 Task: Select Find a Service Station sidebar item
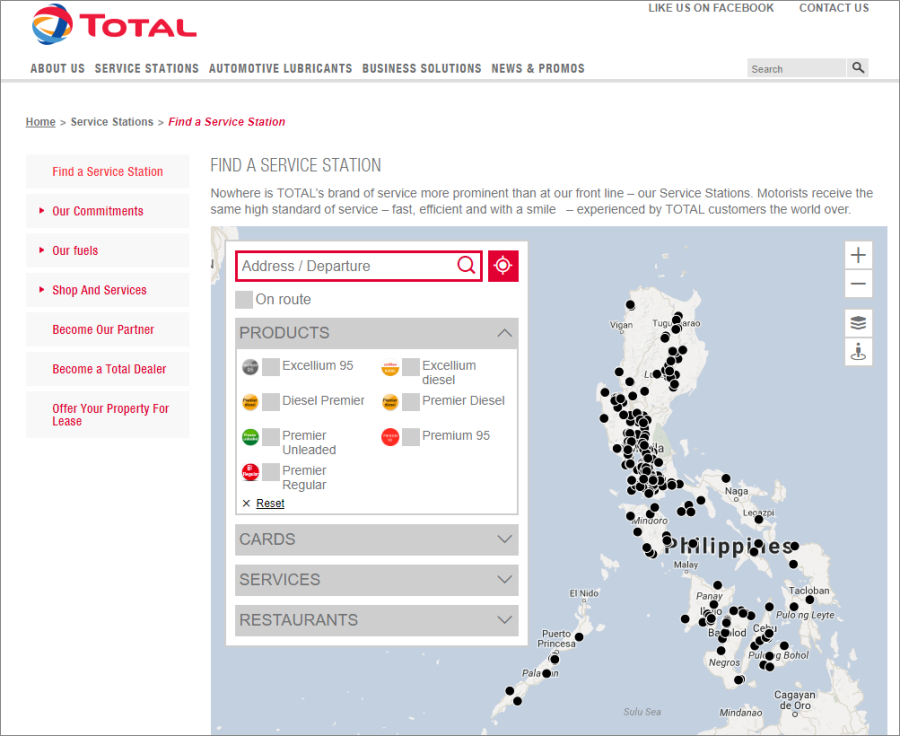coord(107,171)
